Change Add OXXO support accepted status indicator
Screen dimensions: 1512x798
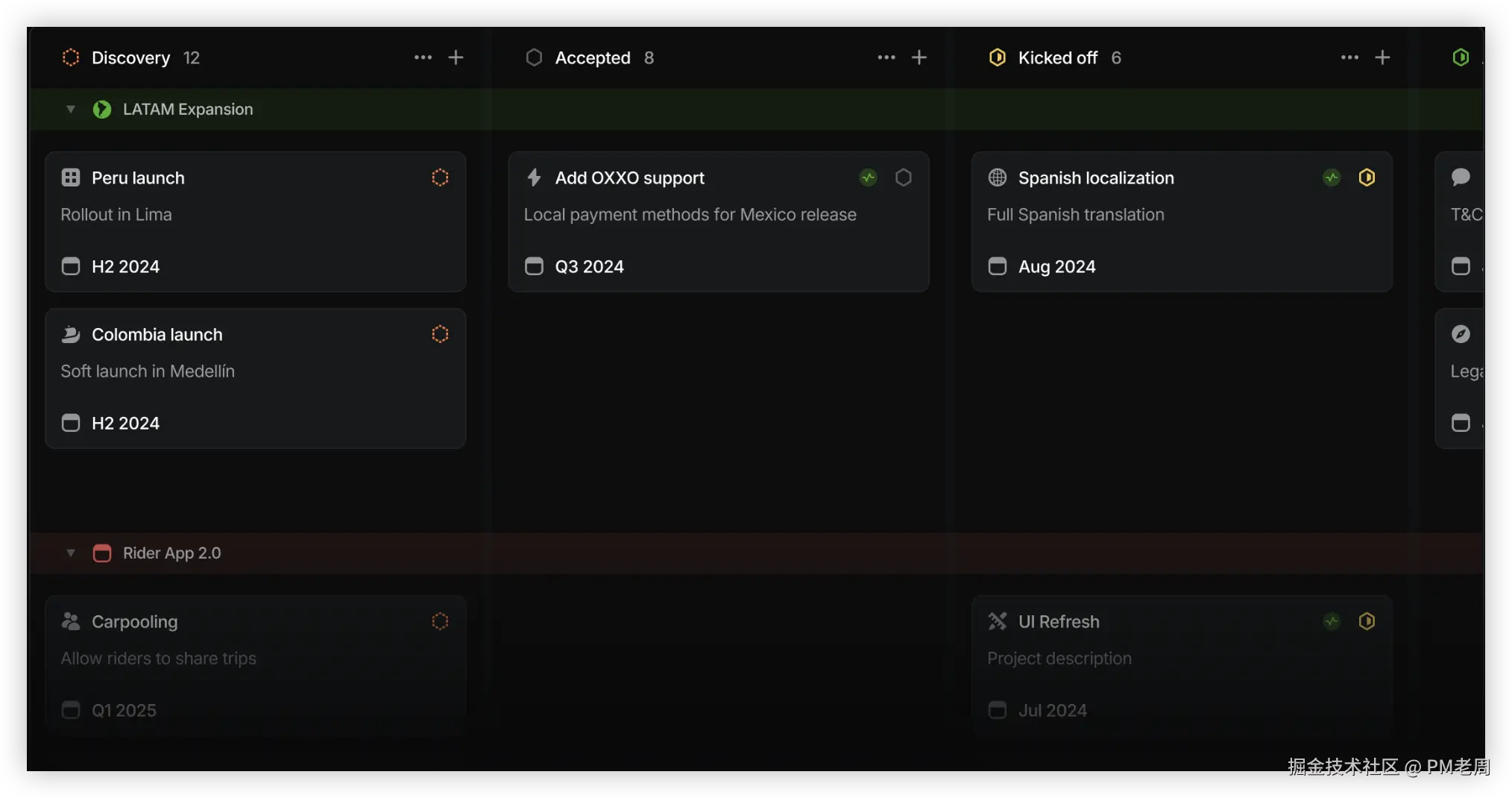pyautogui.click(x=903, y=177)
